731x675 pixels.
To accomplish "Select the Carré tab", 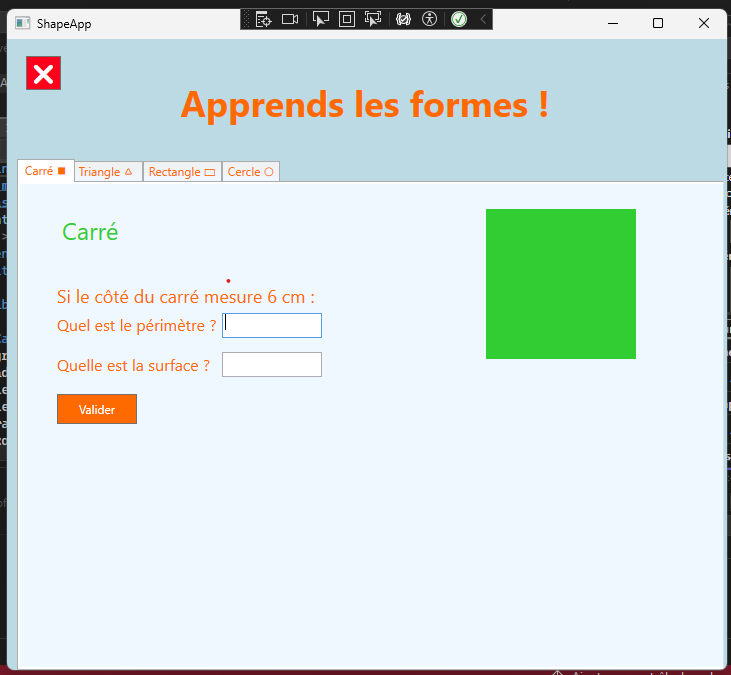I will tap(46, 171).
